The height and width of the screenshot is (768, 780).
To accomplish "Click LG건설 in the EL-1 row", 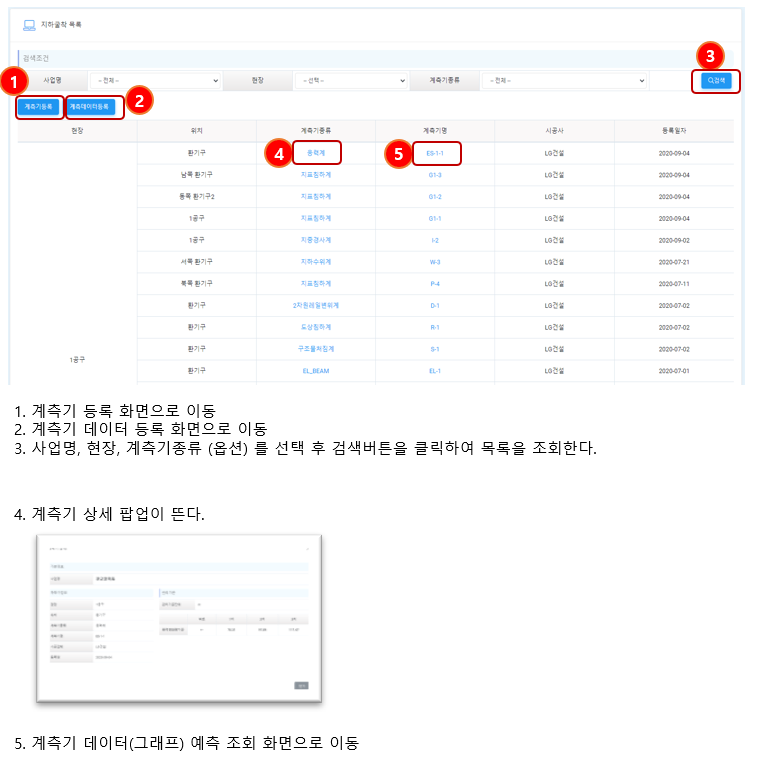I will coord(554,371).
